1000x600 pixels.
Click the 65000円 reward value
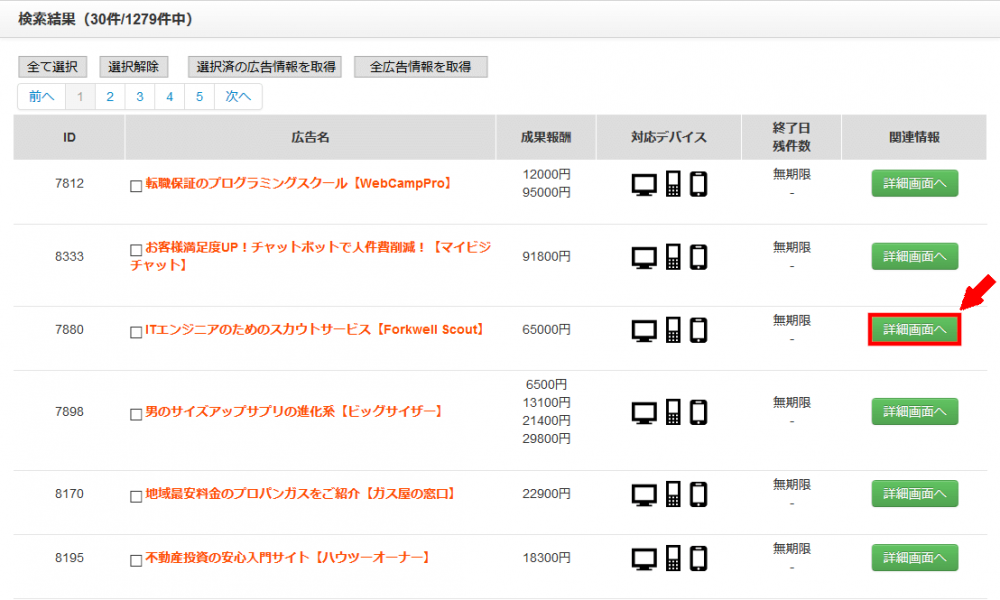pos(547,330)
